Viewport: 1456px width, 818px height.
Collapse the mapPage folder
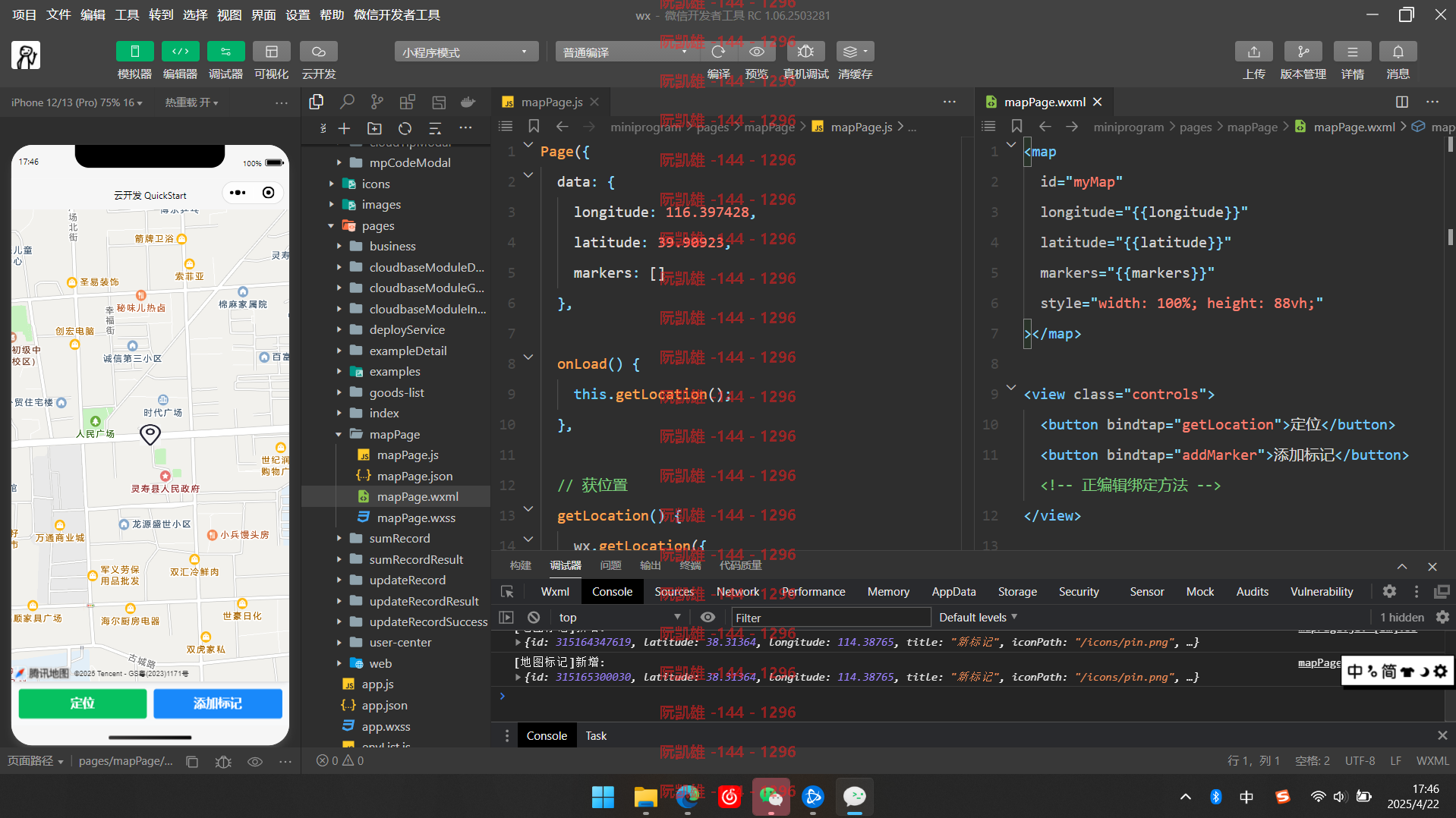click(395, 434)
